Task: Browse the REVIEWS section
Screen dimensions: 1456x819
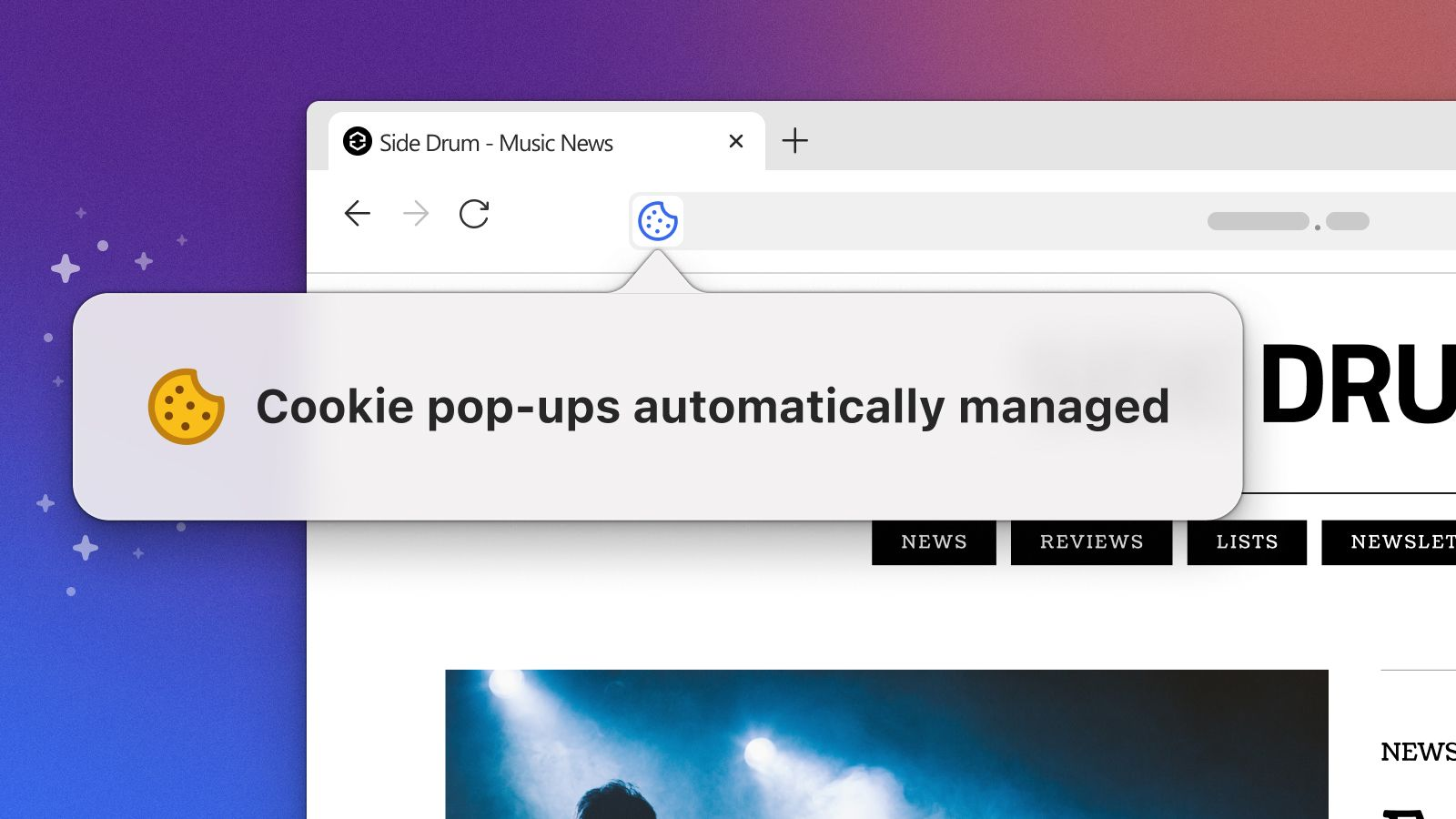Action: 1090,541
